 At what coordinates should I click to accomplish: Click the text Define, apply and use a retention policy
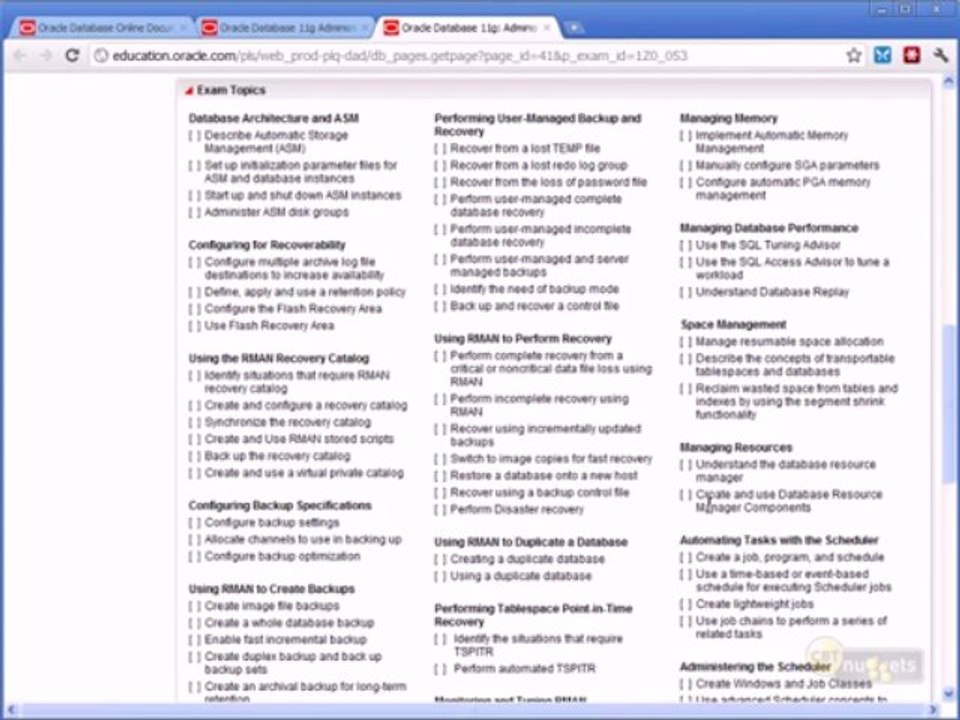click(x=305, y=292)
